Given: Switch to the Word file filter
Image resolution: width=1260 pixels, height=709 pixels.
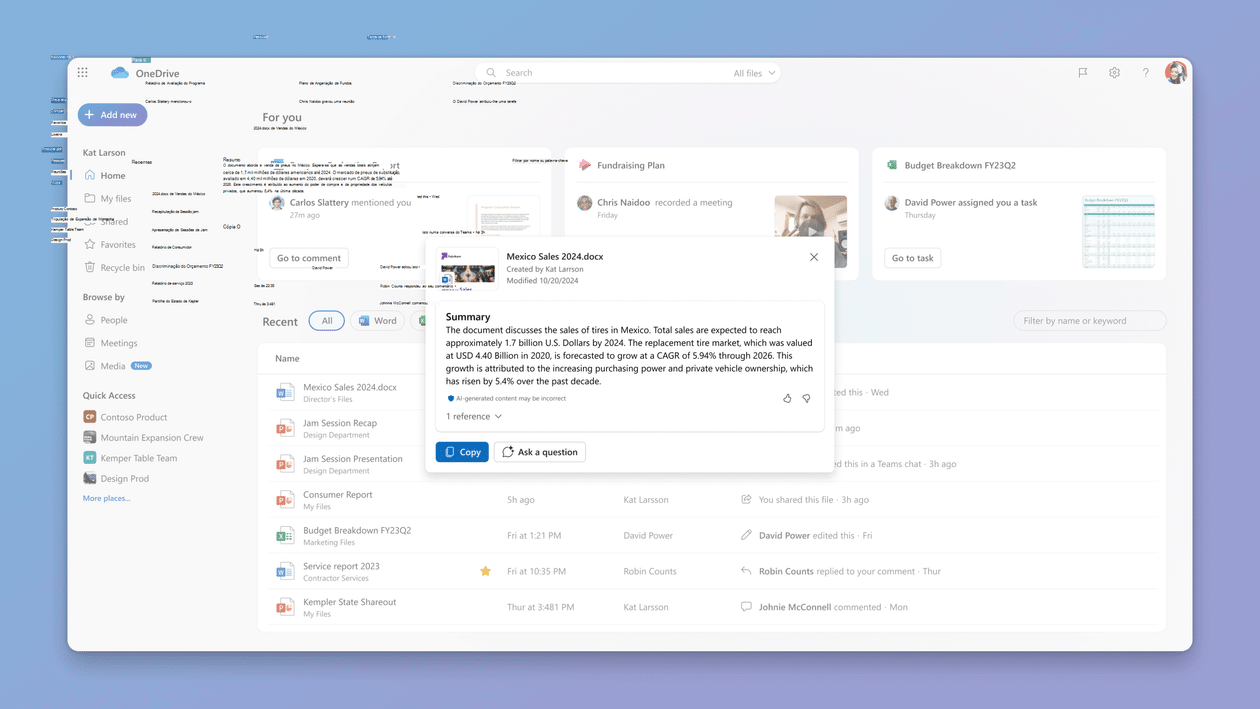Looking at the screenshot, I should (x=377, y=320).
